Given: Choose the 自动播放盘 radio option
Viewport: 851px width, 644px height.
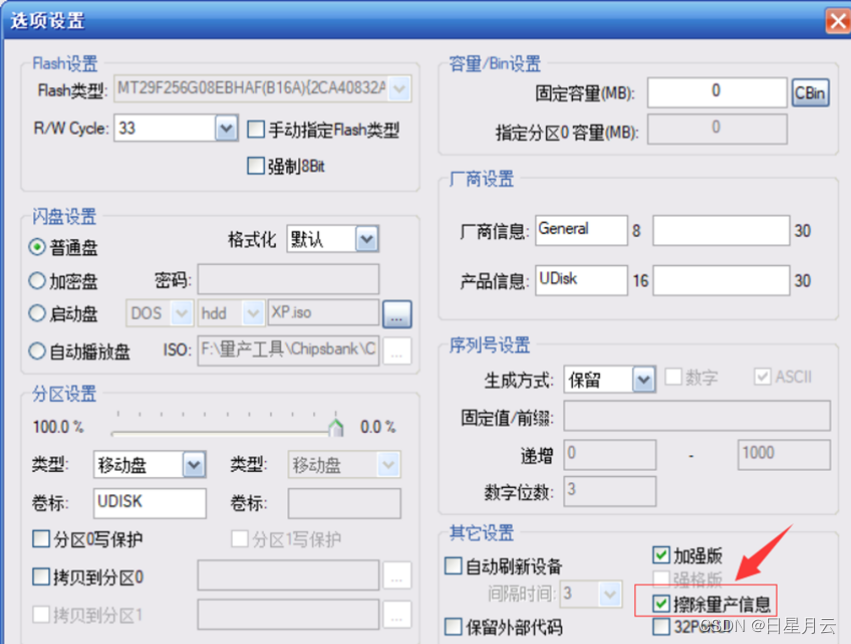Looking at the screenshot, I should click(x=37, y=351).
